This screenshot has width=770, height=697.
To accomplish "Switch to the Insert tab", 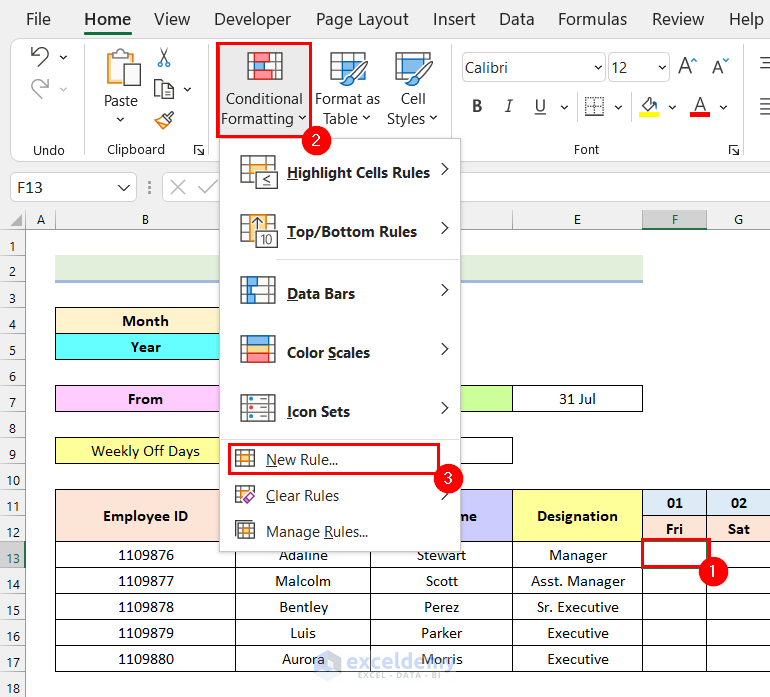I will 454,19.
